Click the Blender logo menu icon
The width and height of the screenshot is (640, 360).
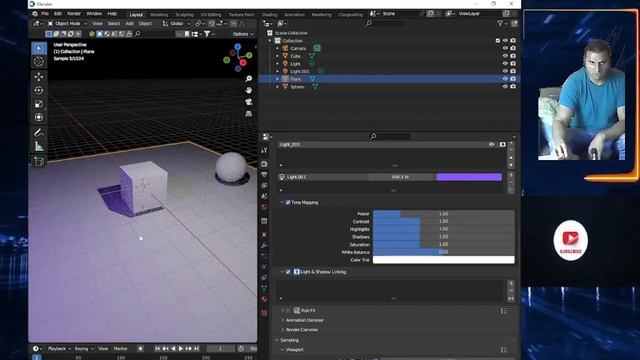pos(35,13)
